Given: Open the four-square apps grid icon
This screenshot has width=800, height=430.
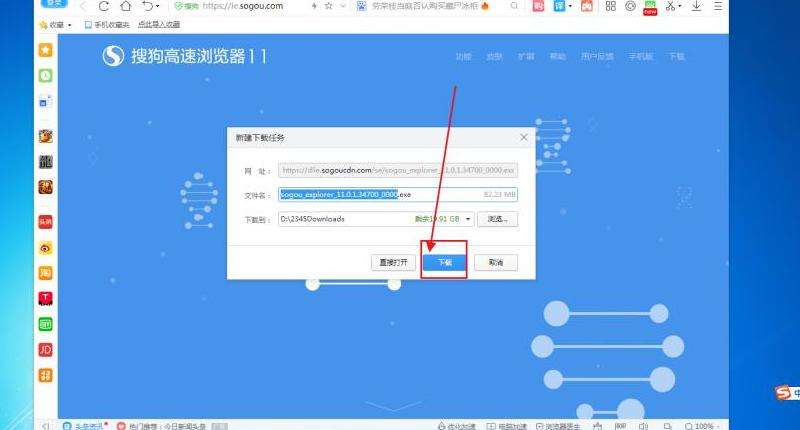Looking at the screenshot, I should pos(610,6).
